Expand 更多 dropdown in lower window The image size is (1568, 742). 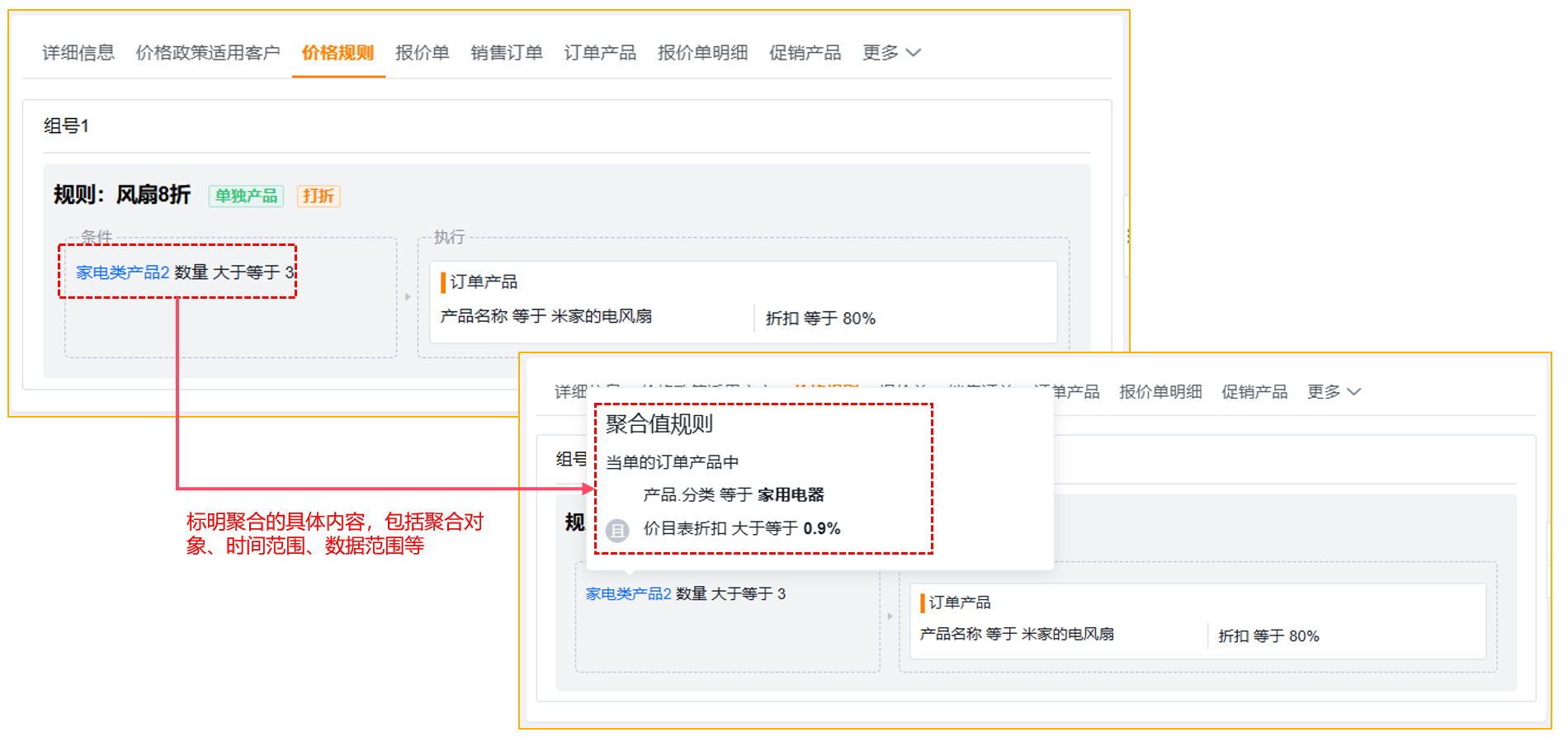coord(1334,391)
